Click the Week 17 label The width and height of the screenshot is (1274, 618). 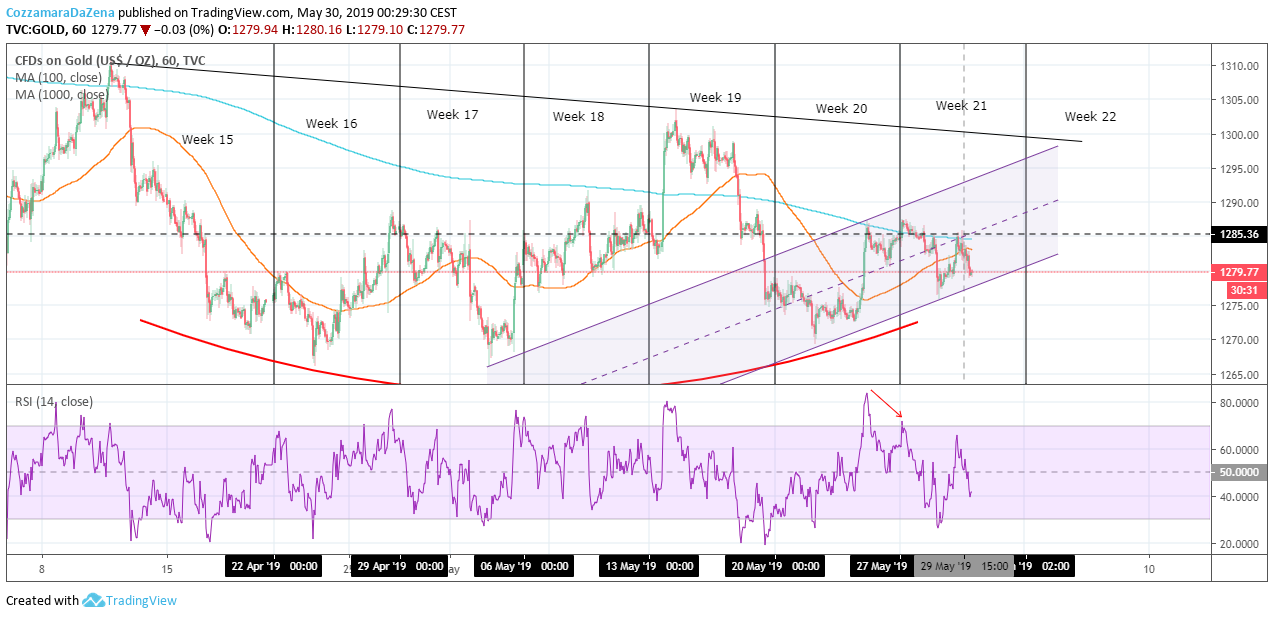452,115
